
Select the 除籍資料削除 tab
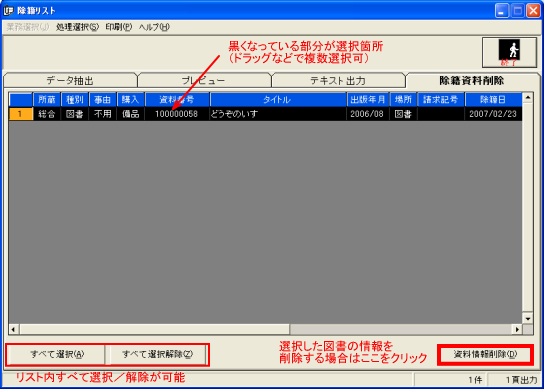(x=472, y=81)
